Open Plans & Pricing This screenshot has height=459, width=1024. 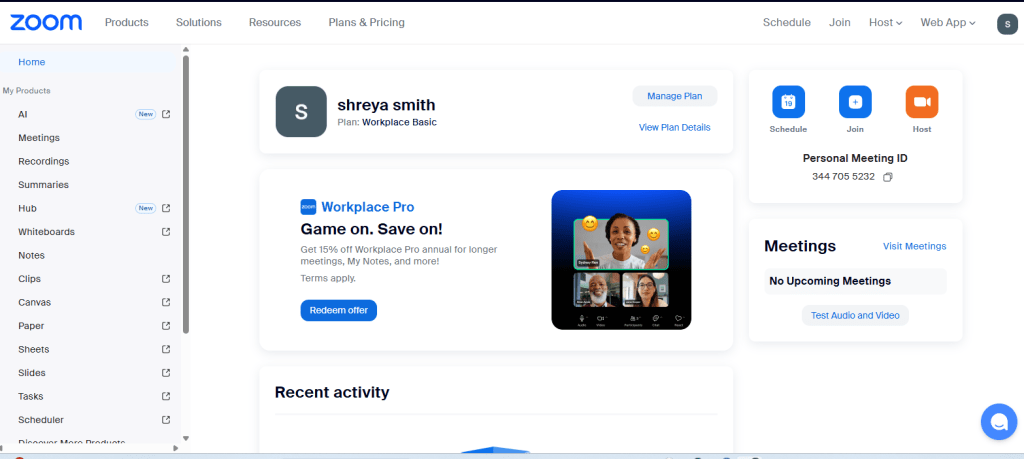pyautogui.click(x=366, y=22)
